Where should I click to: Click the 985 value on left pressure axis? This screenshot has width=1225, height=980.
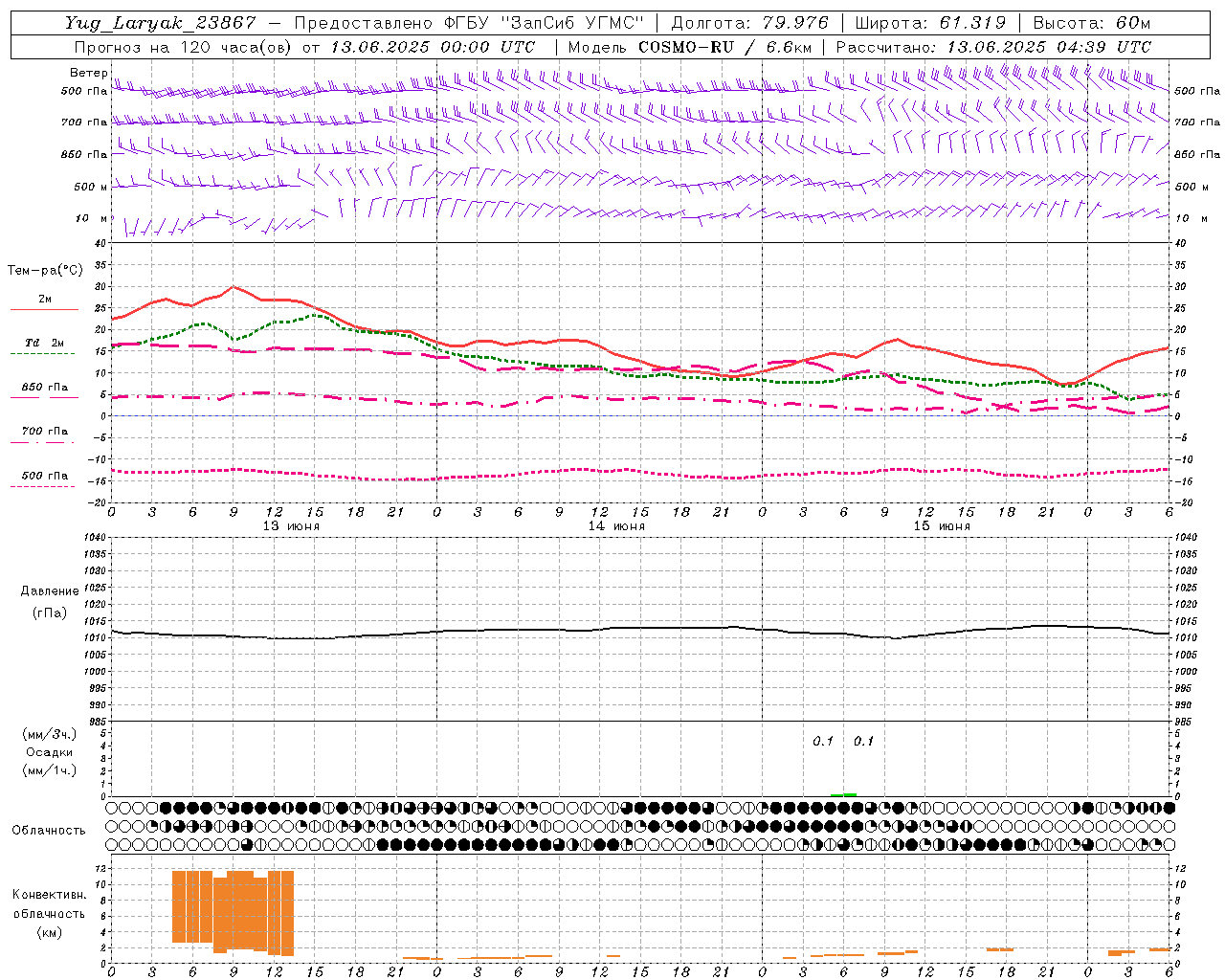pyautogui.click(x=96, y=722)
